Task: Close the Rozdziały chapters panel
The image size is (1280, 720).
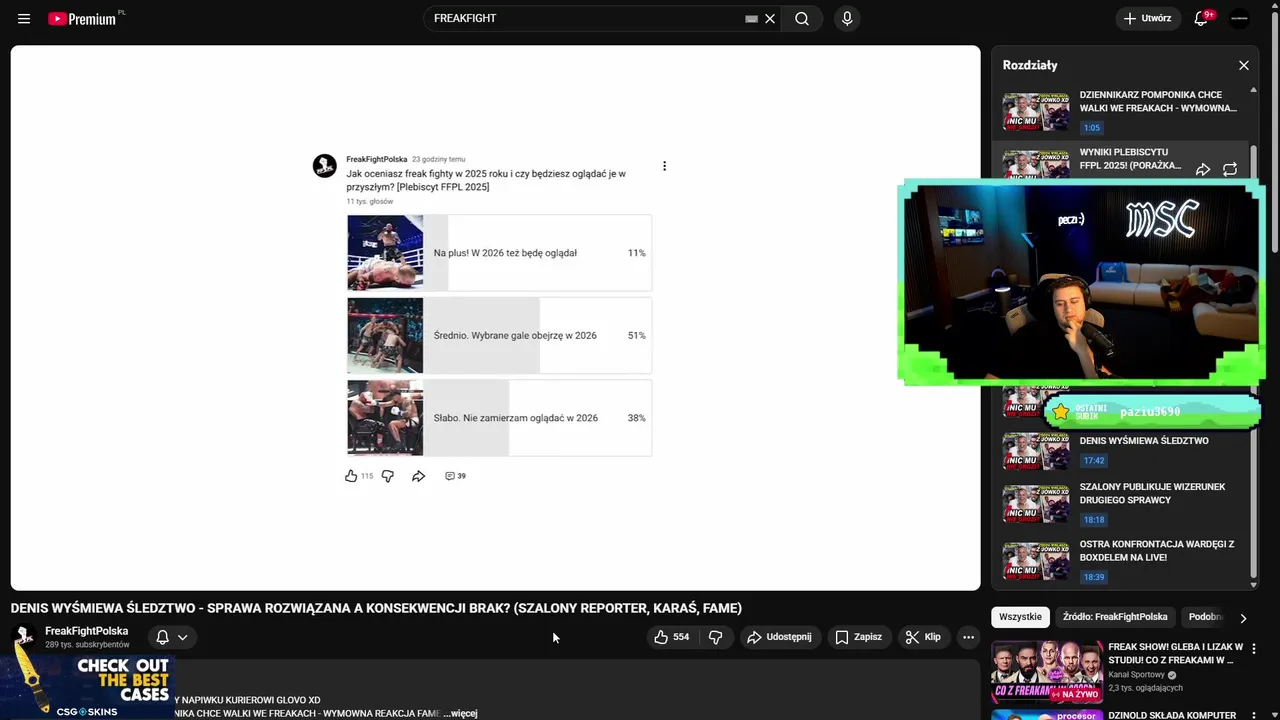Action: (1244, 65)
